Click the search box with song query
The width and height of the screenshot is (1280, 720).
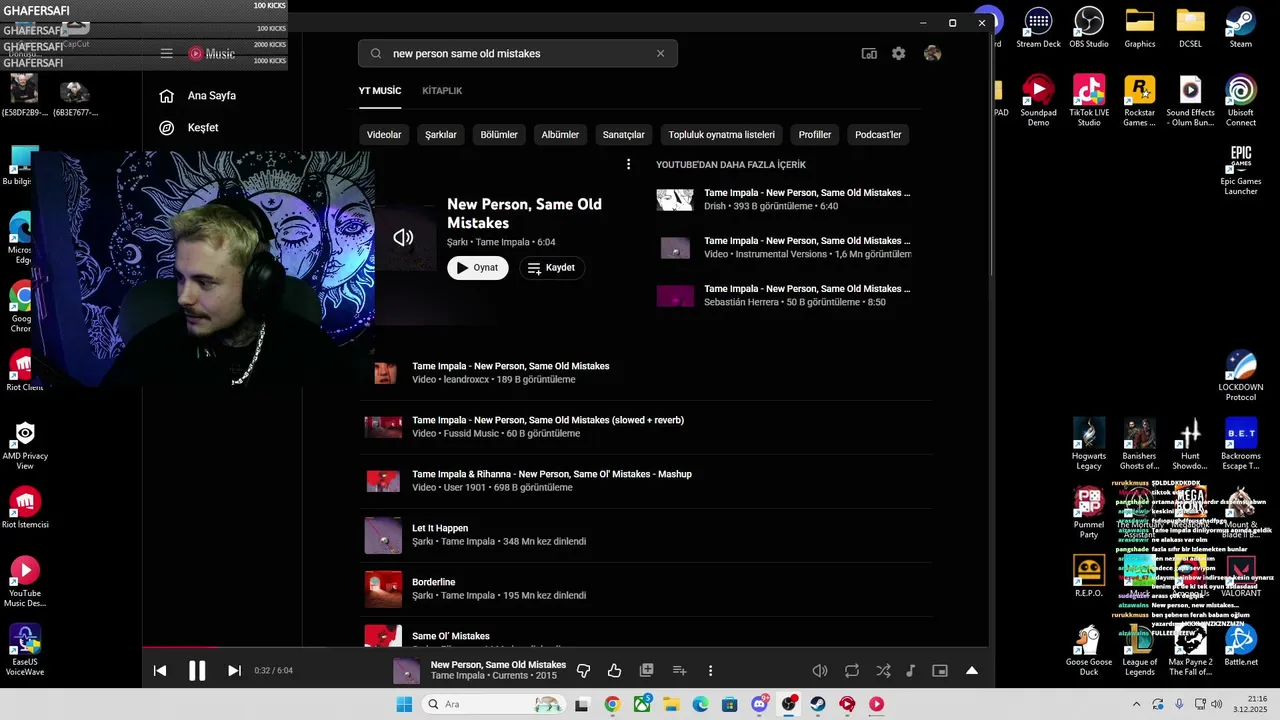pyautogui.click(x=518, y=54)
